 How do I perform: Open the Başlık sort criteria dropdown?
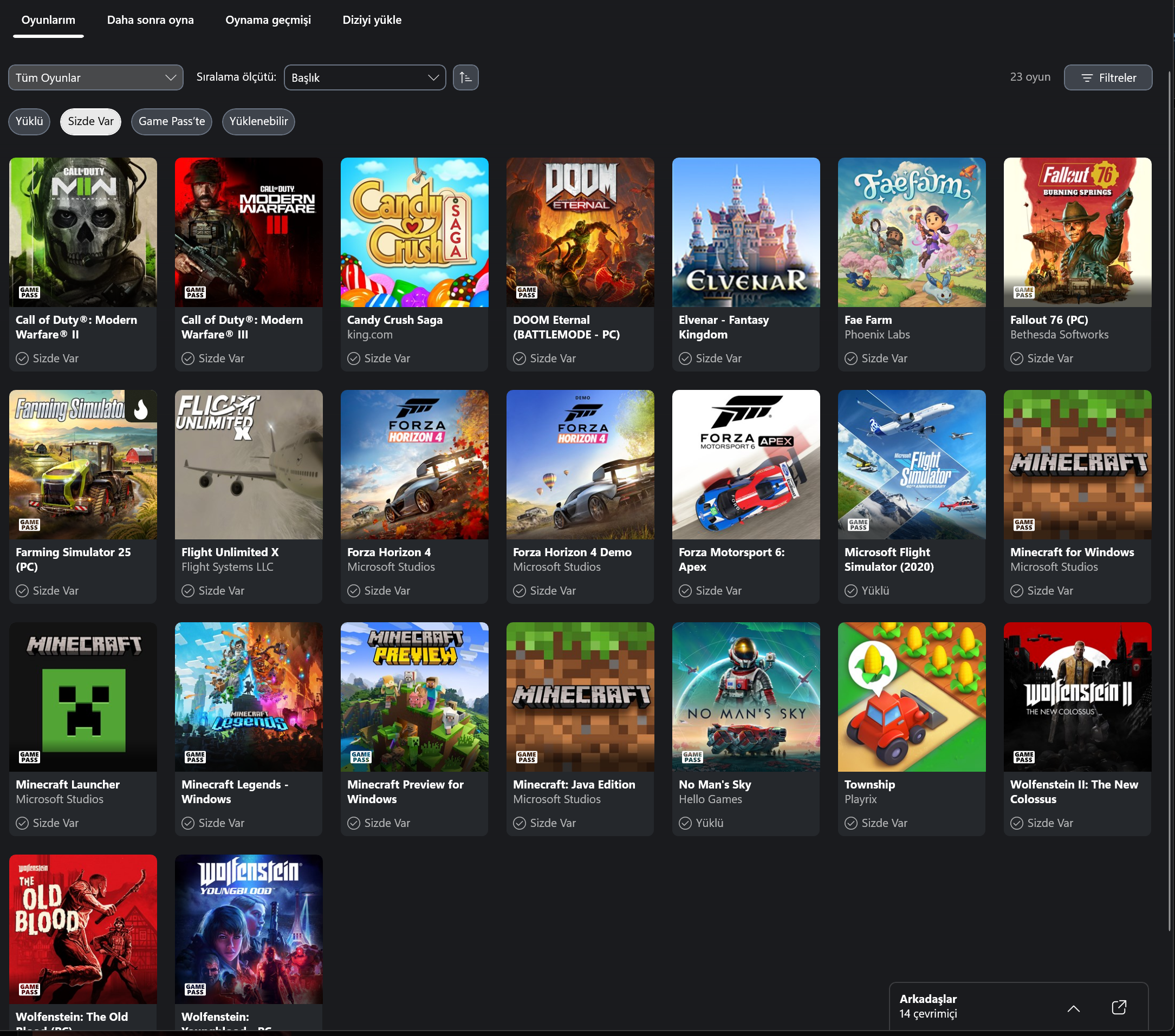365,77
